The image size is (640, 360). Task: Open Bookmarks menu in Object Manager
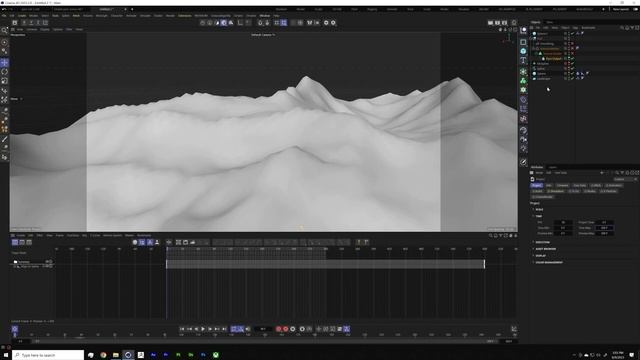[x=588, y=28]
